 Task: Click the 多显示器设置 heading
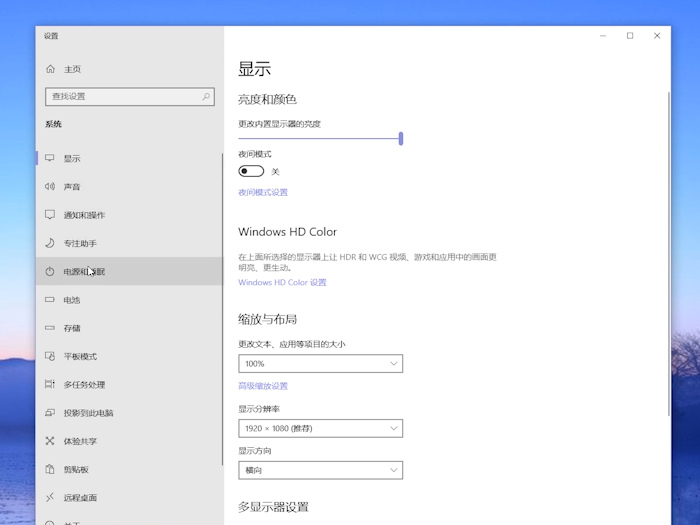point(273,507)
